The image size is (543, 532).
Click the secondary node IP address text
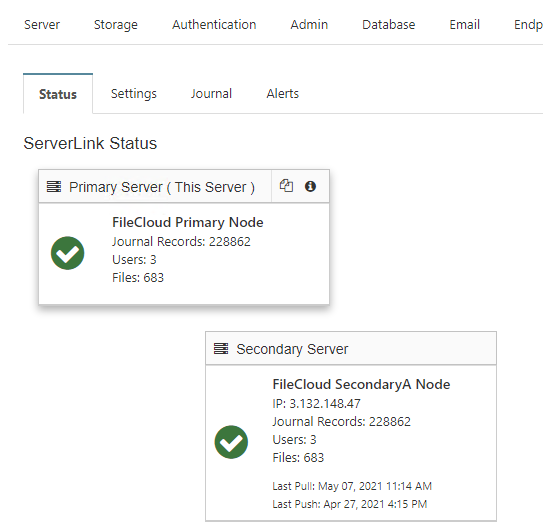coord(316,404)
